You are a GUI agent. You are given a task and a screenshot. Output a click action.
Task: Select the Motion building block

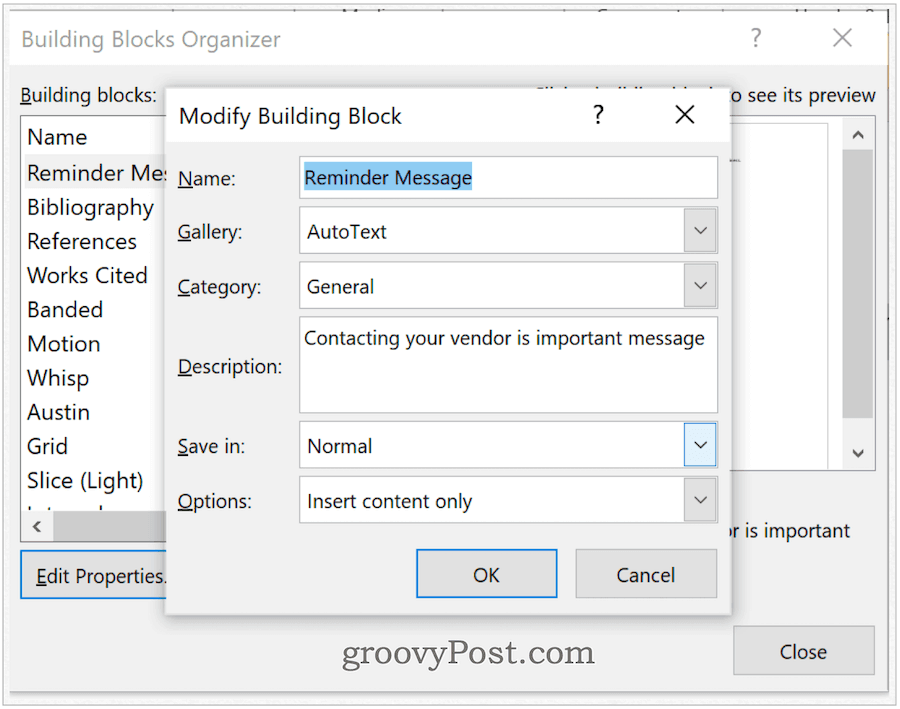(x=64, y=344)
